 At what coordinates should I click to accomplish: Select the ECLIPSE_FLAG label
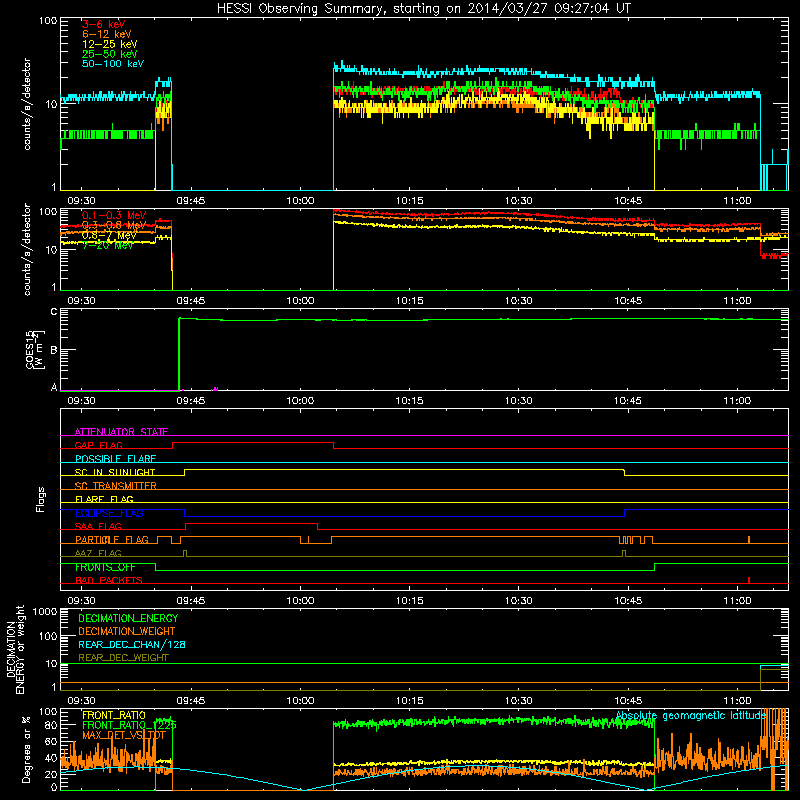(109, 513)
